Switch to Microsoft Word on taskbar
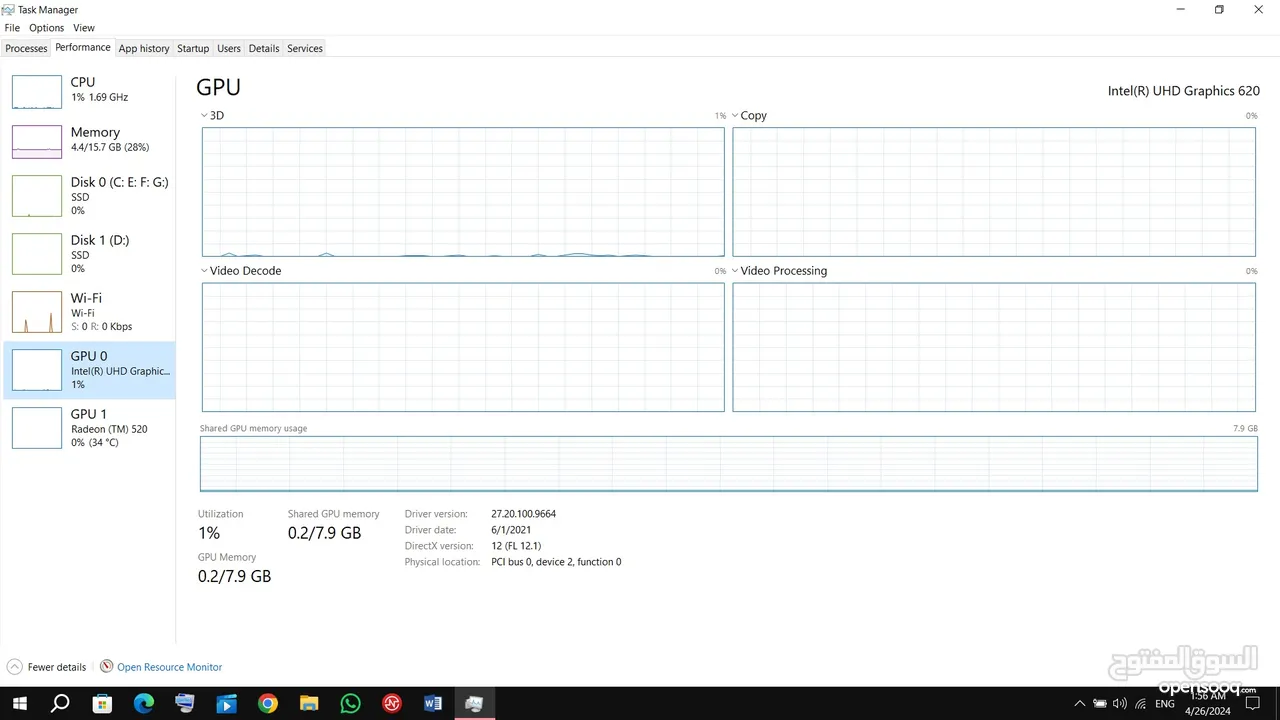 (433, 704)
